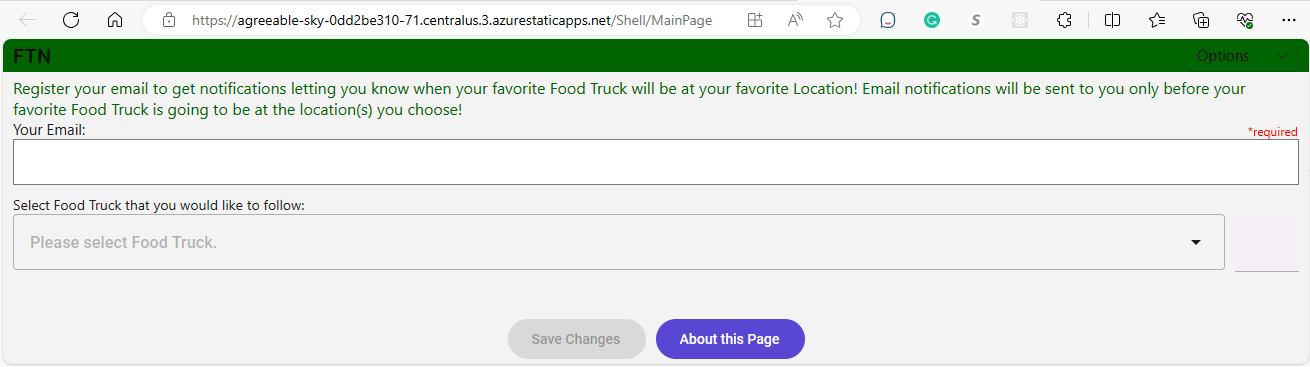Click the FTN title in header
Viewport: 1310px width, 367px height.
point(32,57)
